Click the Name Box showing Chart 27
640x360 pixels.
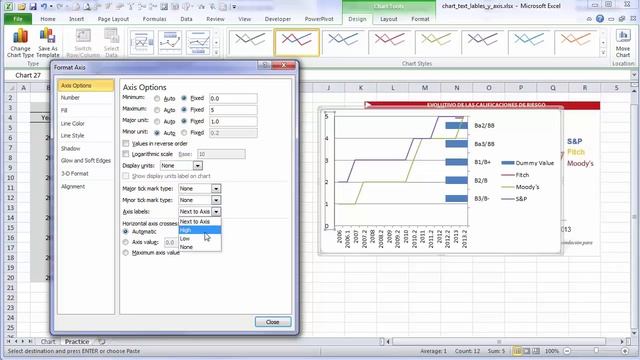(28, 75)
